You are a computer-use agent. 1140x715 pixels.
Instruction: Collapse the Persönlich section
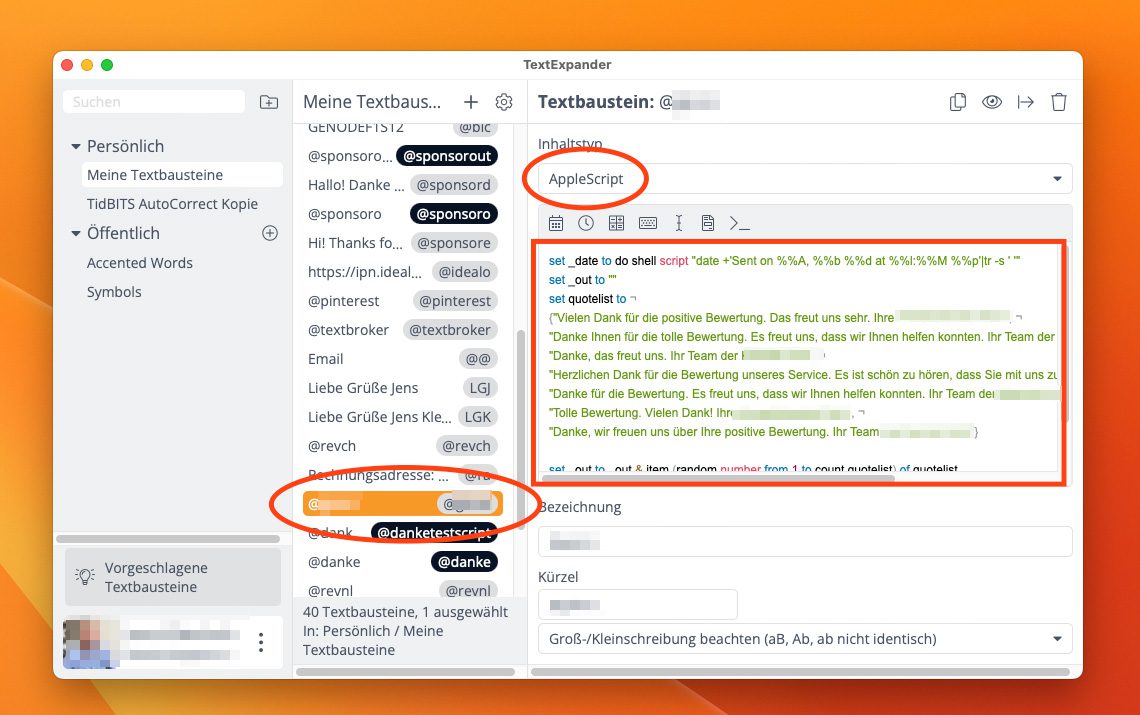click(x=77, y=145)
